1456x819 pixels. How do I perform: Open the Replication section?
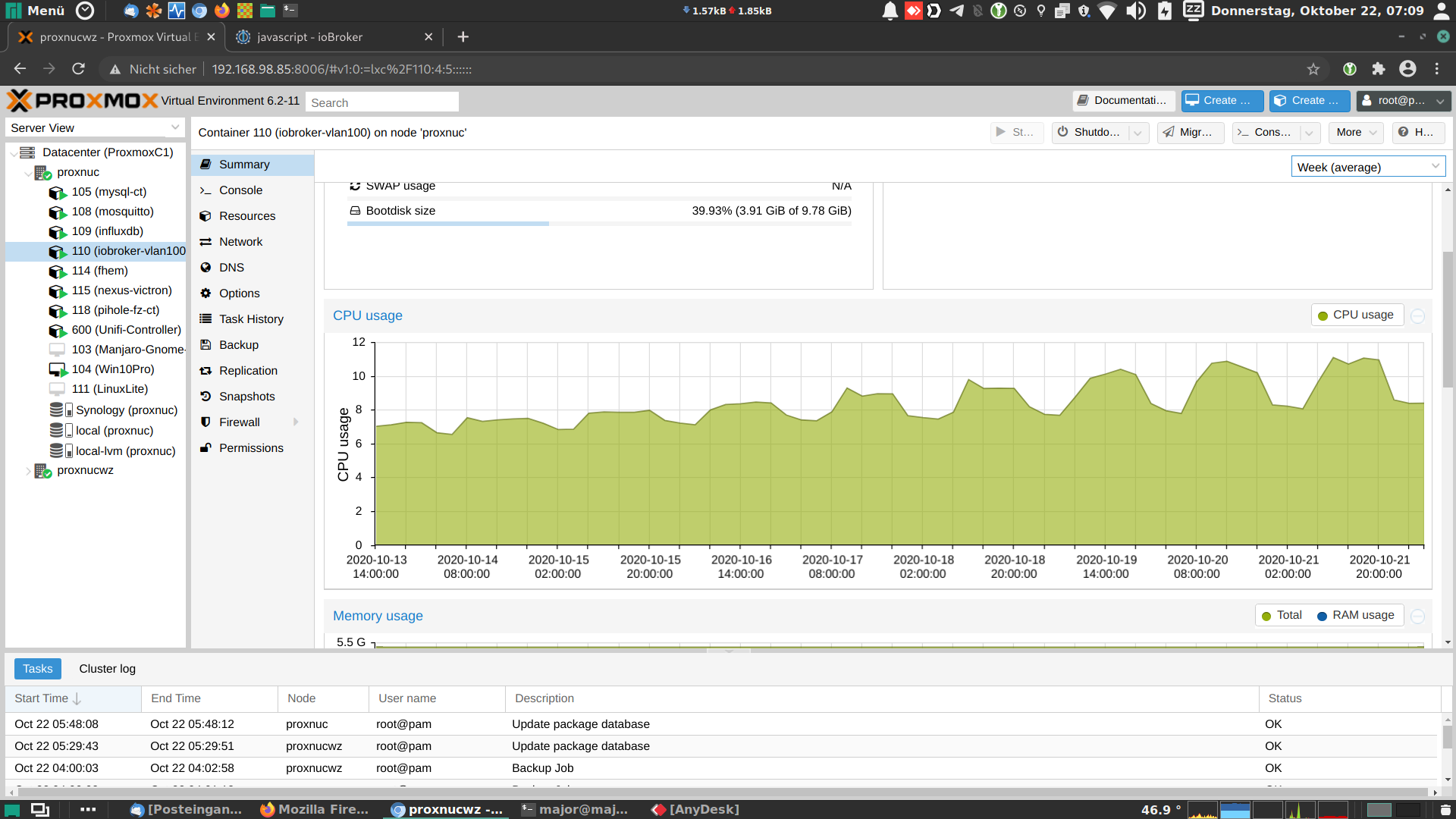click(x=248, y=371)
